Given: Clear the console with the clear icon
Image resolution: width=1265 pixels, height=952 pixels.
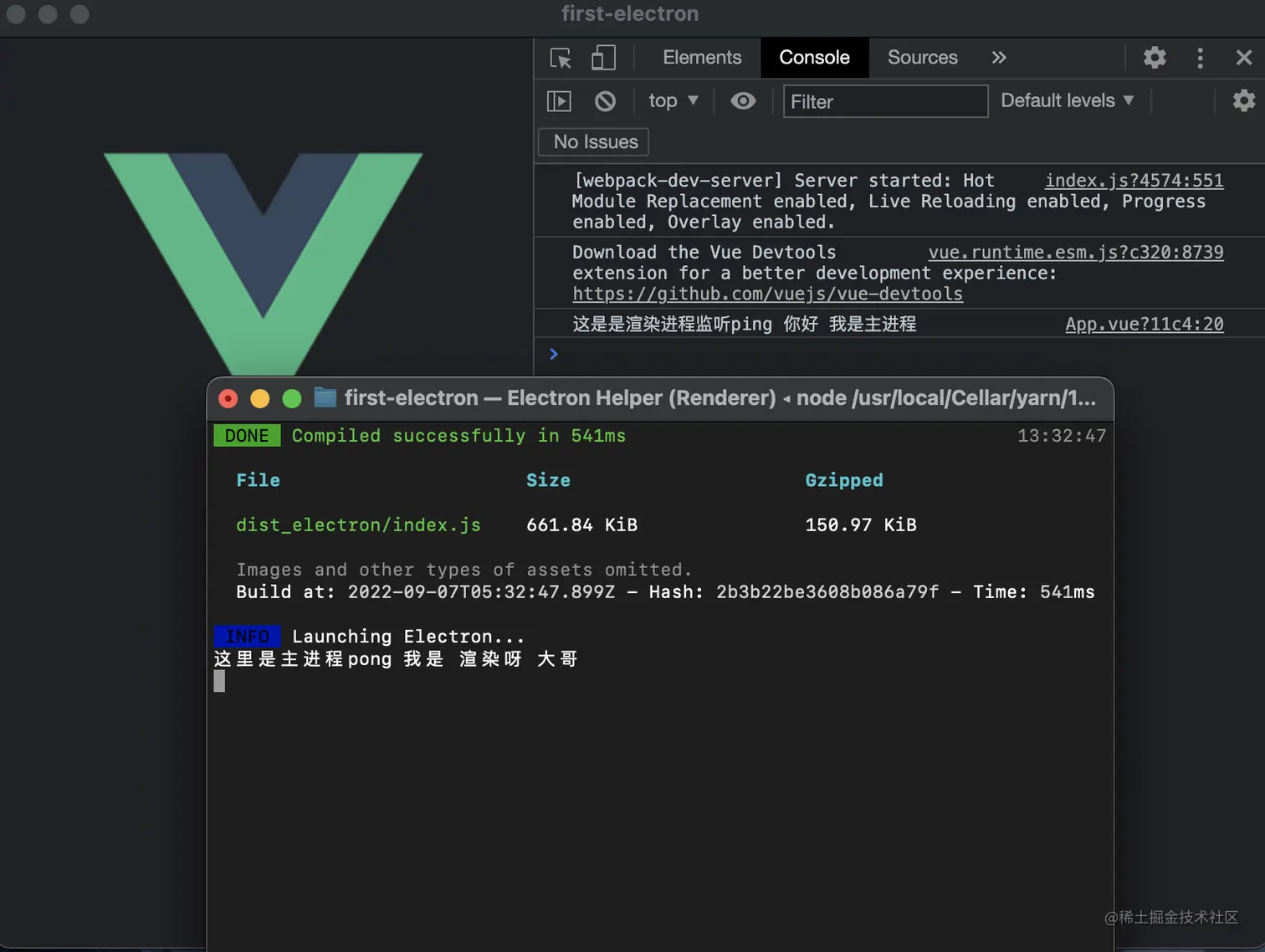Looking at the screenshot, I should 605,100.
